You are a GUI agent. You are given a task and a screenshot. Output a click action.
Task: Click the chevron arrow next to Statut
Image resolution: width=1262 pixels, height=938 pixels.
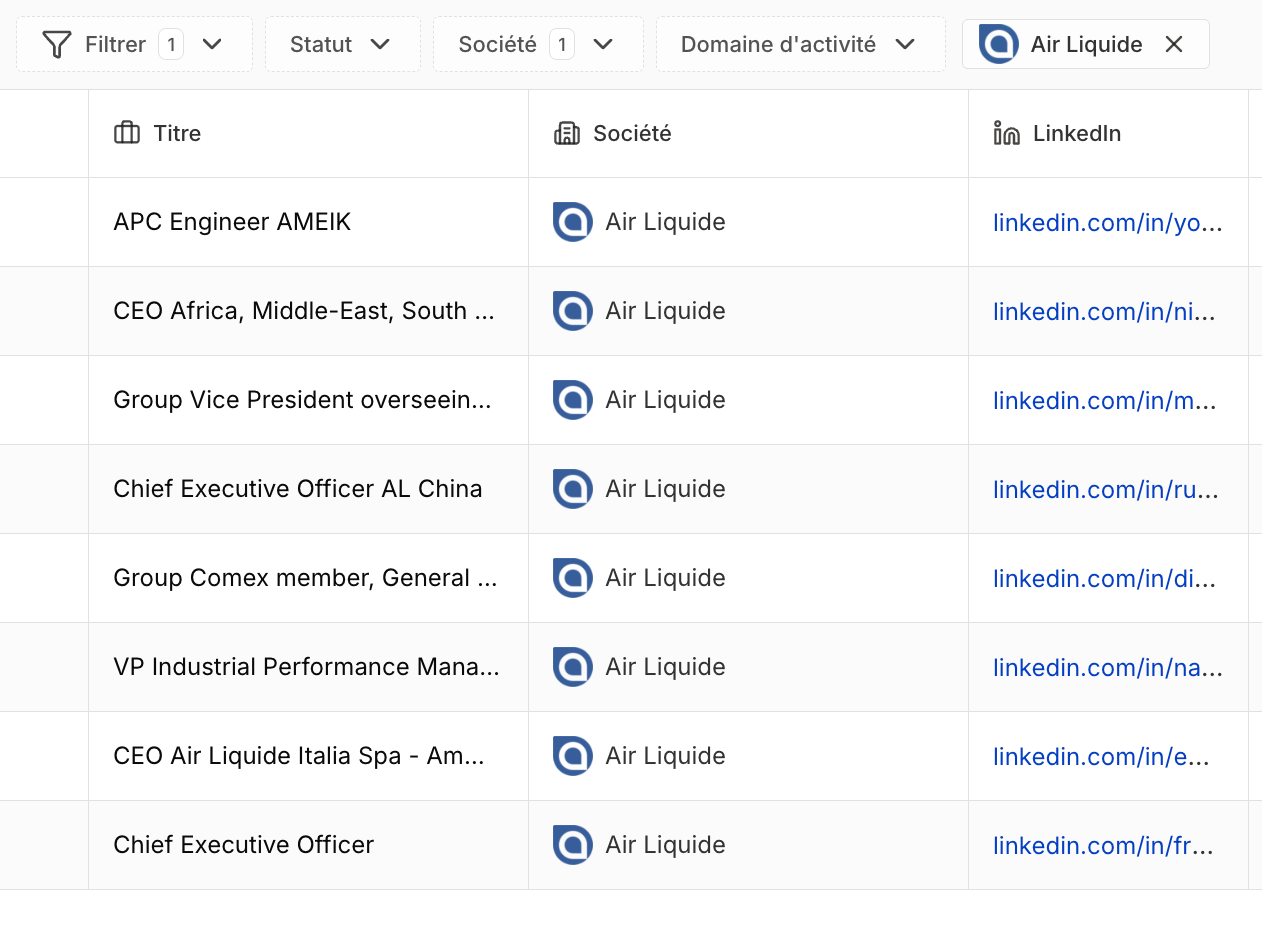(380, 44)
